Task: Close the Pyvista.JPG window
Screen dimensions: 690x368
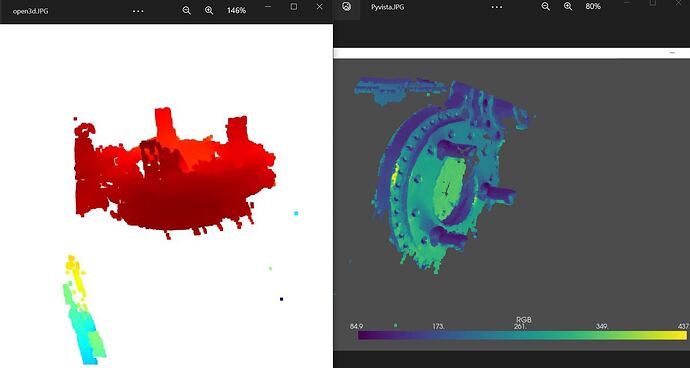Action: (679, 3)
